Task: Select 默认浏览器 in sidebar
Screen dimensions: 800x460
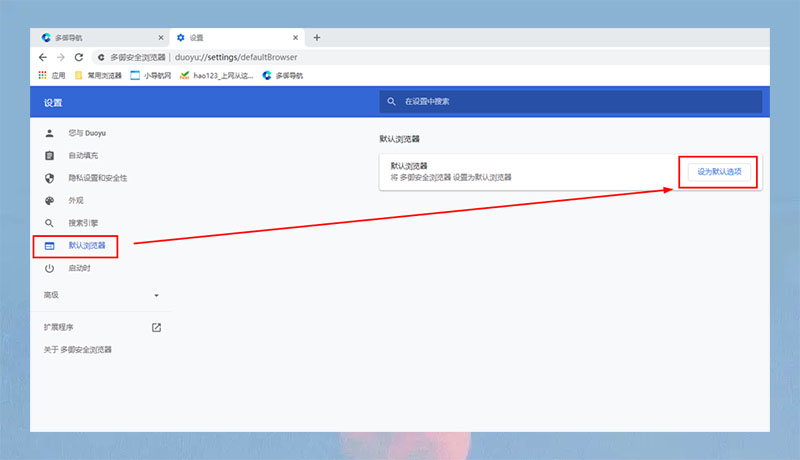Action: click(x=87, y=245)
